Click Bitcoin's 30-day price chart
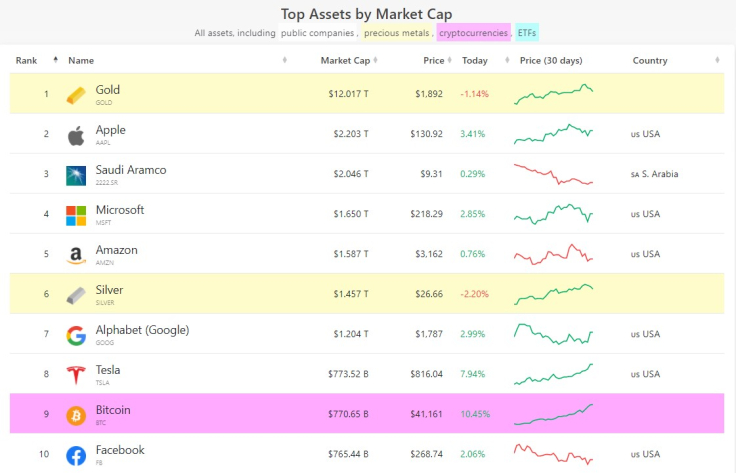 pyautogui.click(x=553, y=414)
